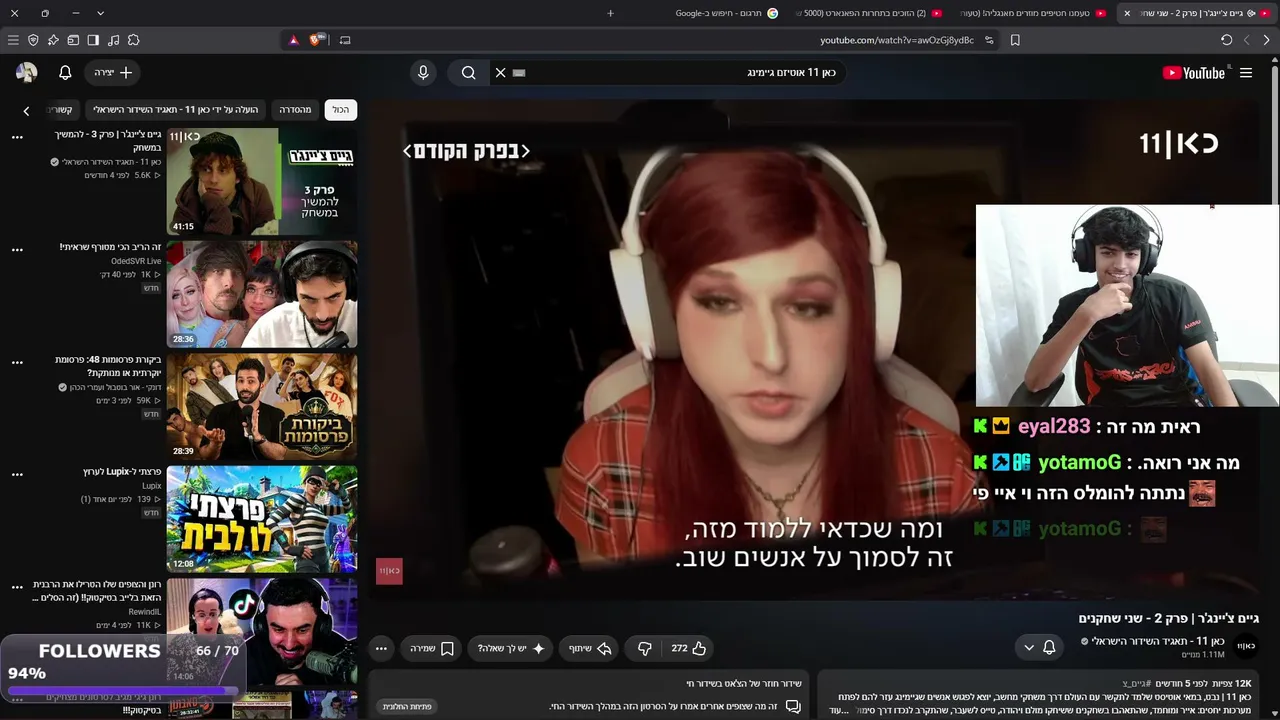Click the browser address bar URL
The width and height of the screenshot is (1280, 720).
tap(897, 40)
